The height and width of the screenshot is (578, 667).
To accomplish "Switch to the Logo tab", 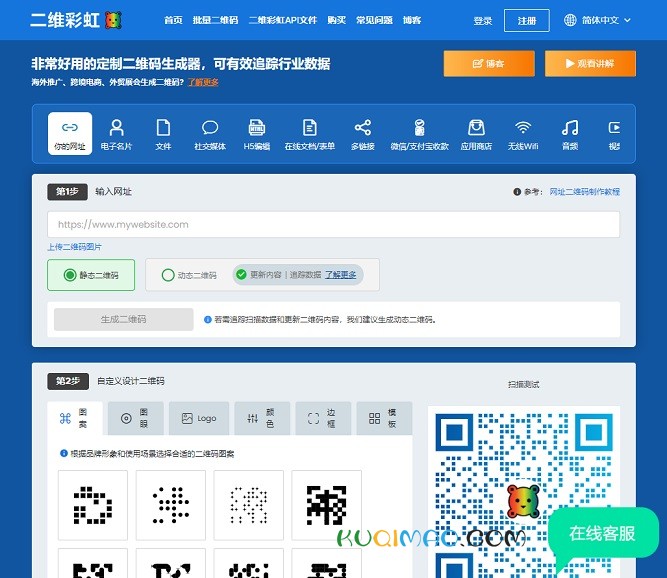I will (199, 418).
